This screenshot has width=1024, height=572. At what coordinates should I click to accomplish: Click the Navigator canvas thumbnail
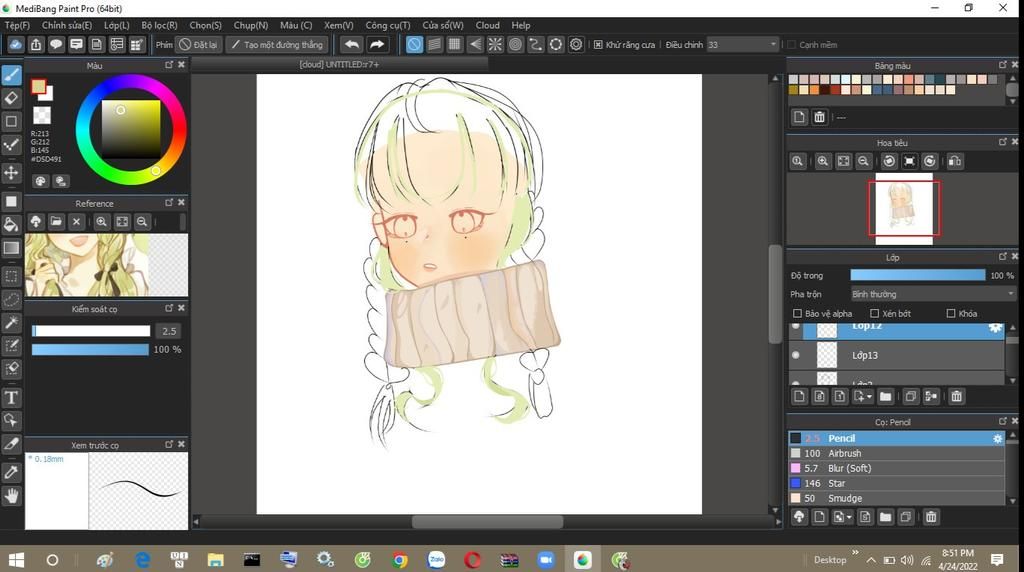click(x=904, y=209)
